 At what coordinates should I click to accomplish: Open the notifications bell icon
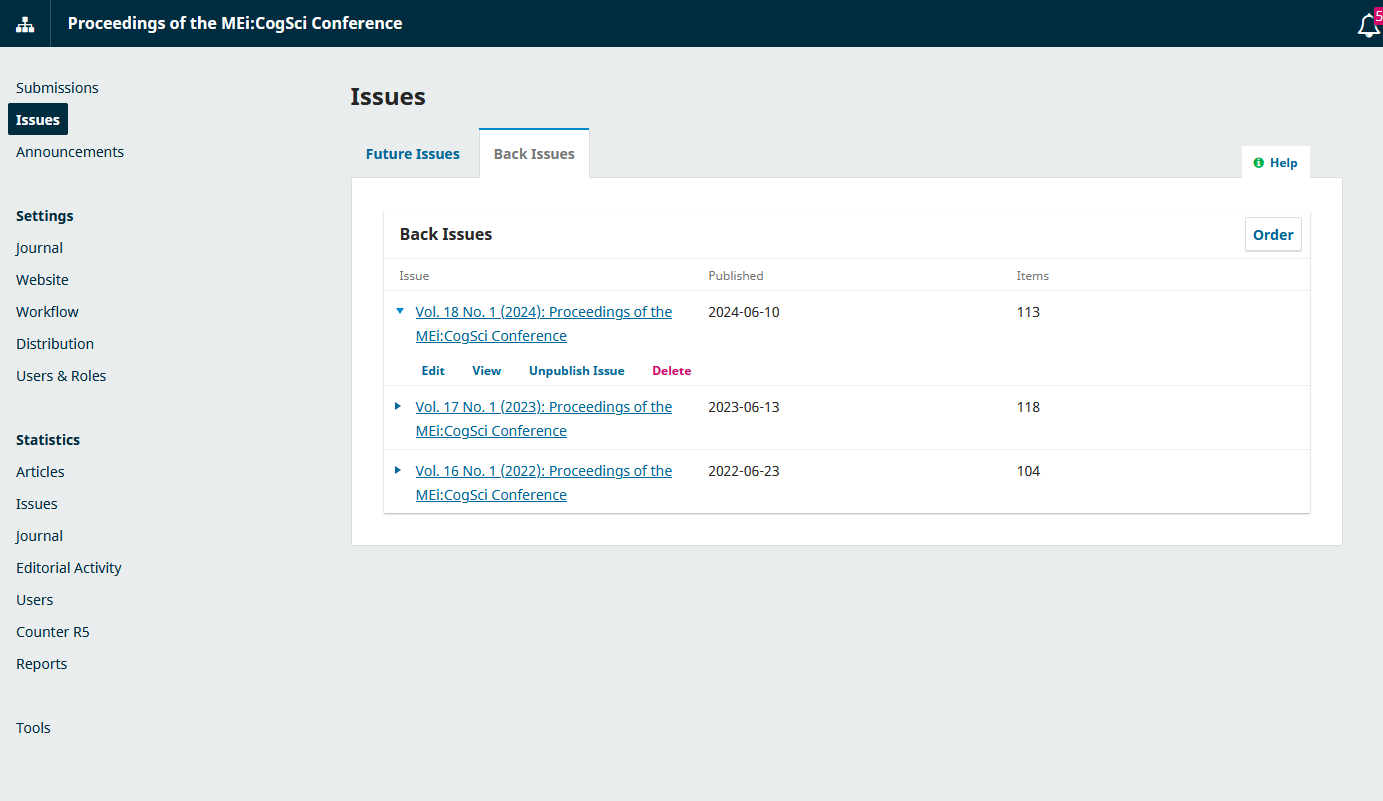[x=1368, y=25]
